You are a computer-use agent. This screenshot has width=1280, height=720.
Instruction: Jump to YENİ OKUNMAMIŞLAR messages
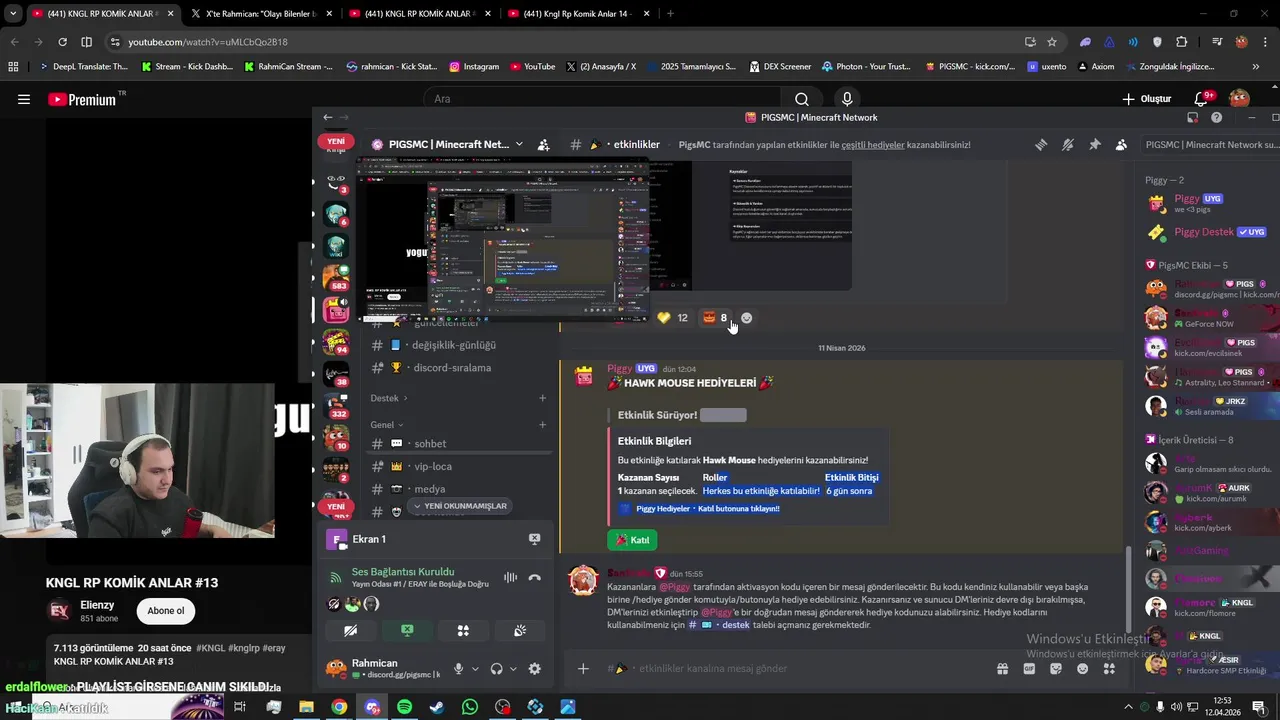pos(459,506)
